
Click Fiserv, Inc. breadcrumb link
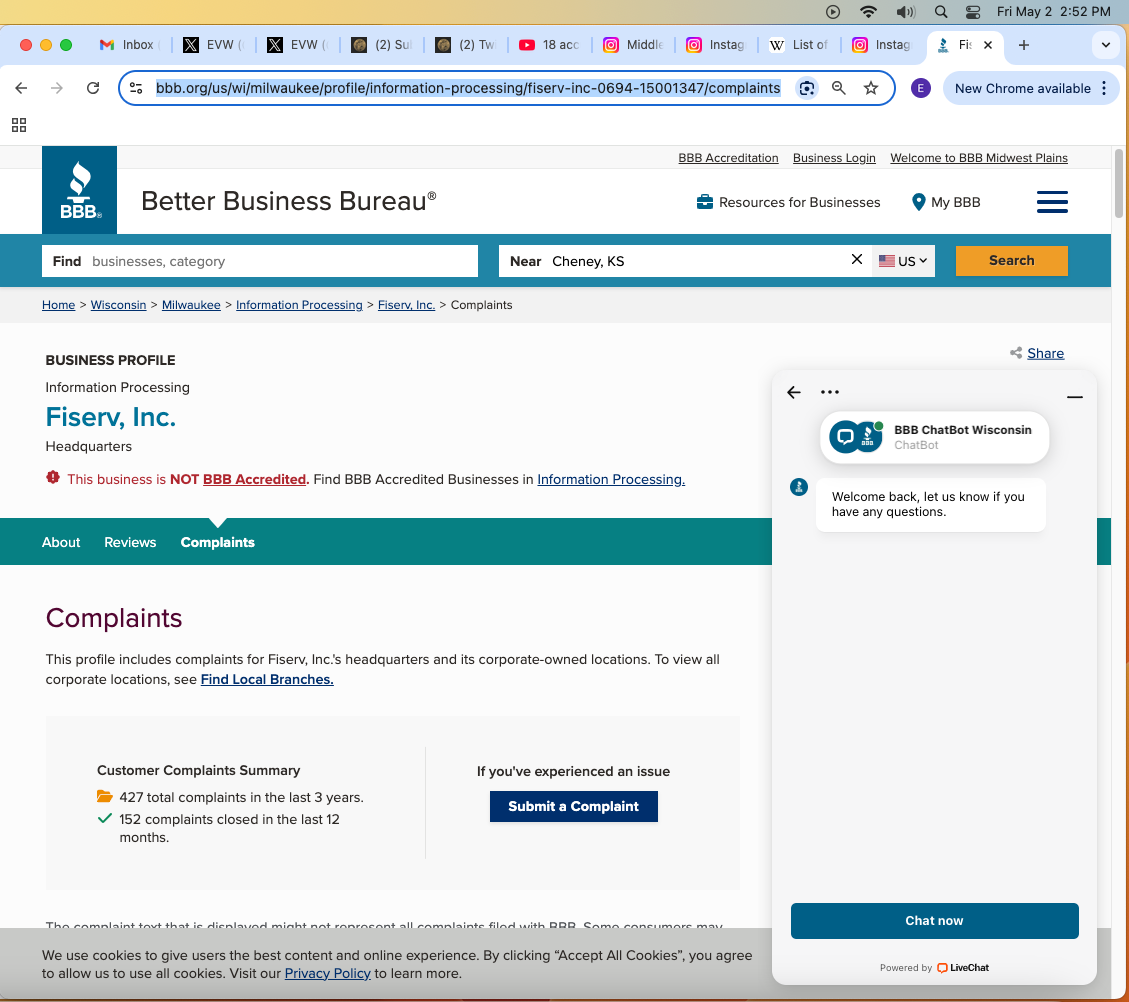click(x=406, y=304)
